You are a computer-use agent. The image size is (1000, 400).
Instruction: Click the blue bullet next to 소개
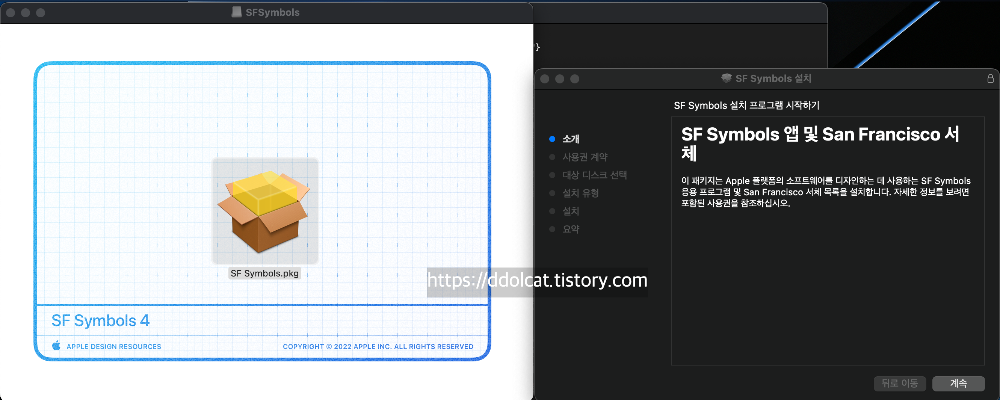pyautogui.click(x=551, y=139)
